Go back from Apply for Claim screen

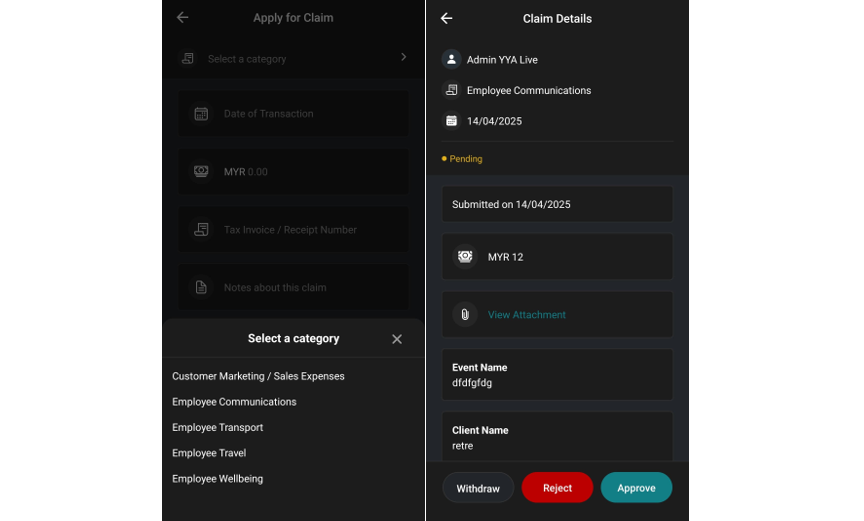[x=182, y=18]
